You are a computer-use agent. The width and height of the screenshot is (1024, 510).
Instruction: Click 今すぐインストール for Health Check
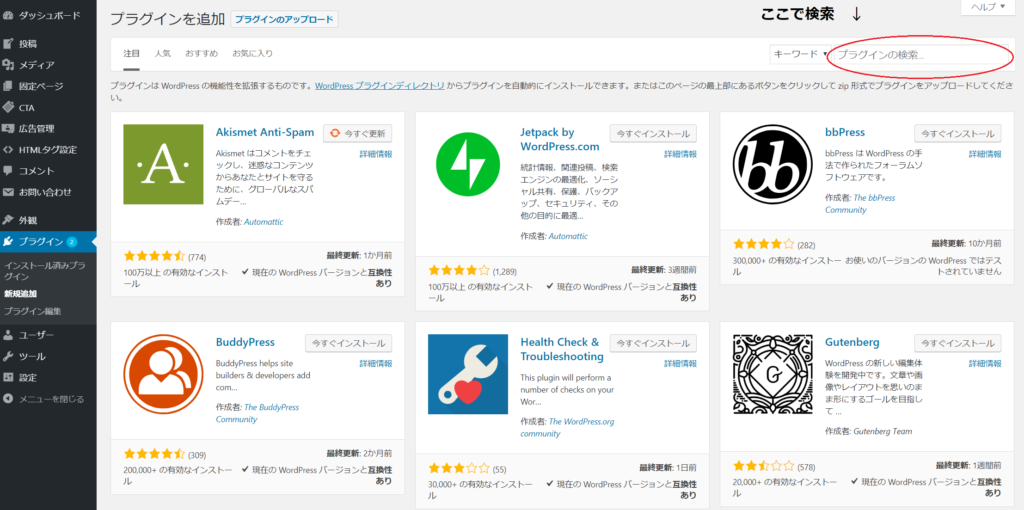click(x=653, y=343)
